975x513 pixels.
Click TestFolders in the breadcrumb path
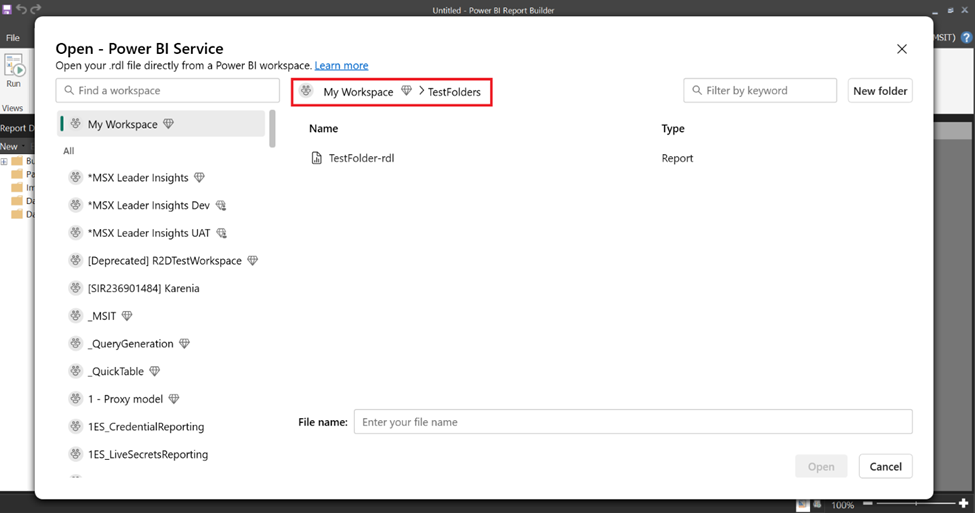[454, 91]
